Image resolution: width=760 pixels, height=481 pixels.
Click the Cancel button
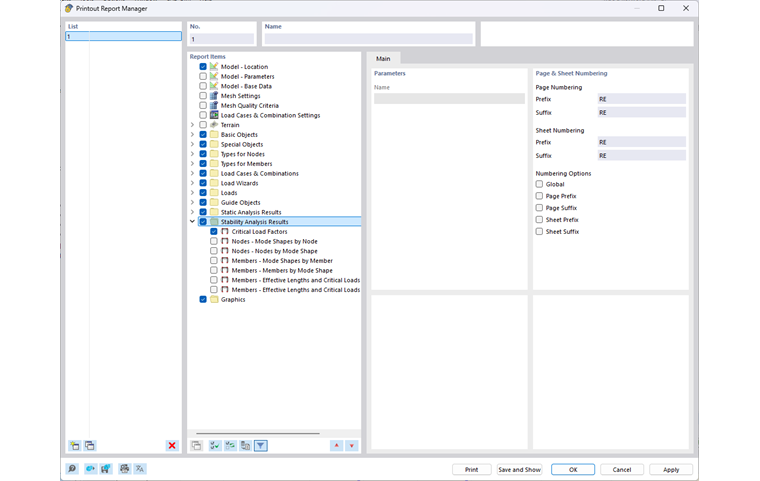622,469
